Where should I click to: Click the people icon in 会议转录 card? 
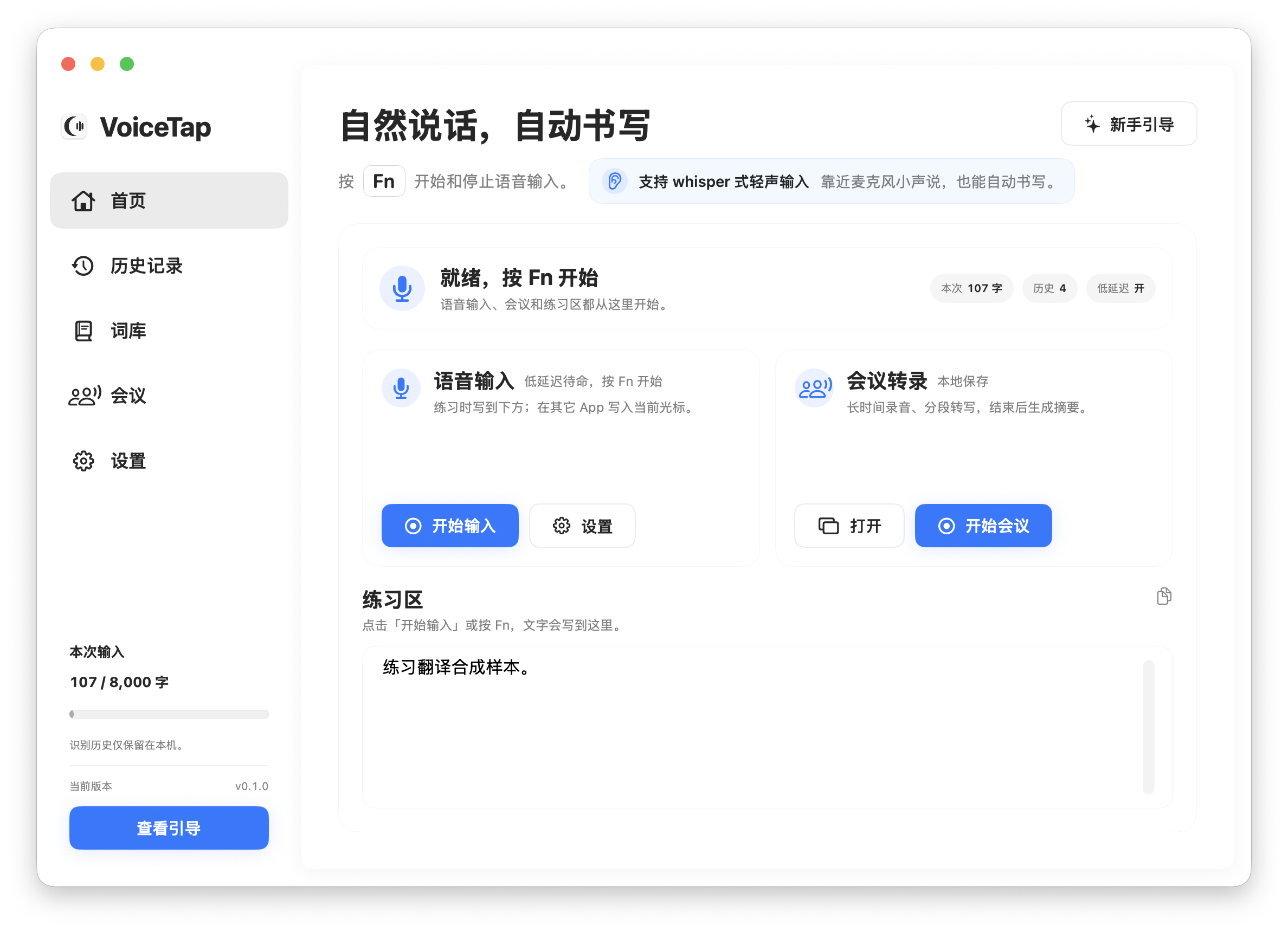pos(814,387)
